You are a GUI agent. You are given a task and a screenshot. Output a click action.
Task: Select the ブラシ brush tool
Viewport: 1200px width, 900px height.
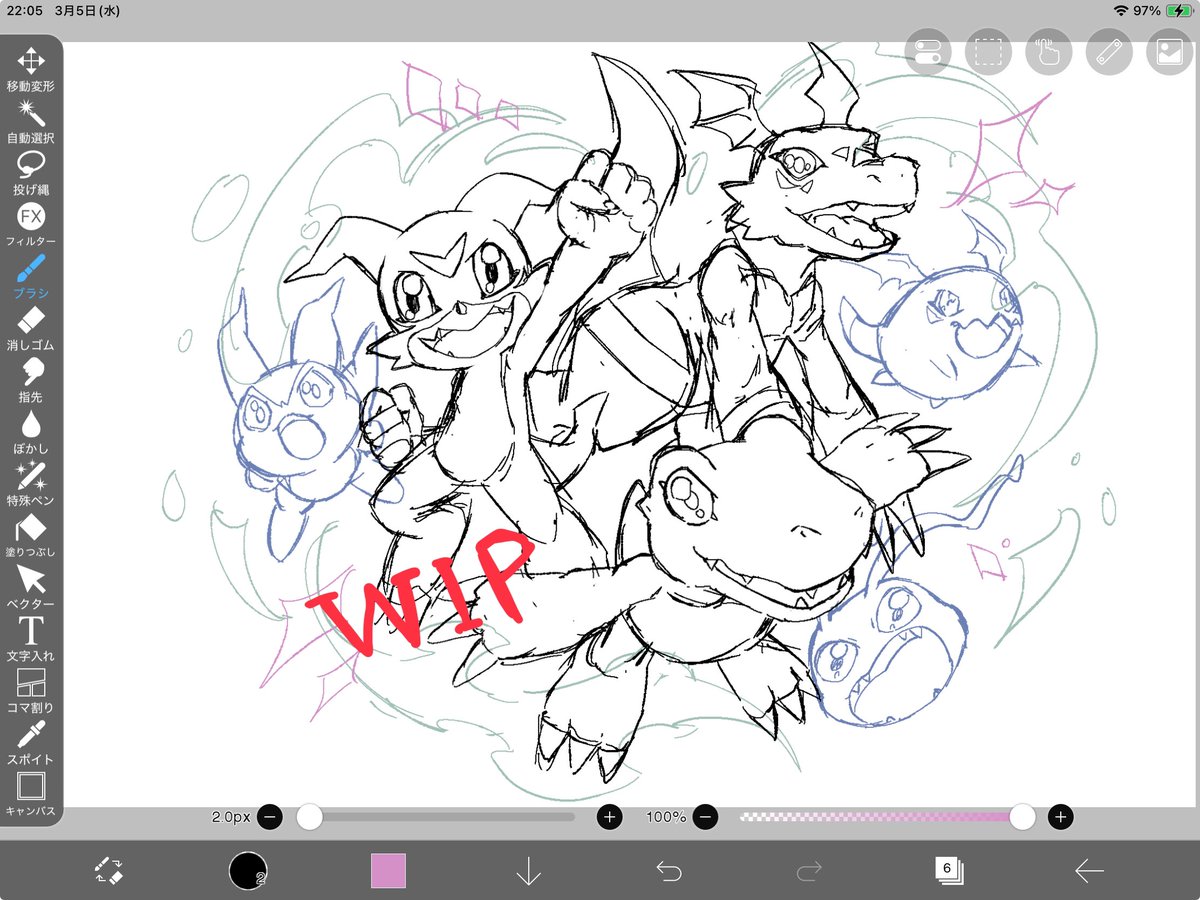(31, 277)
